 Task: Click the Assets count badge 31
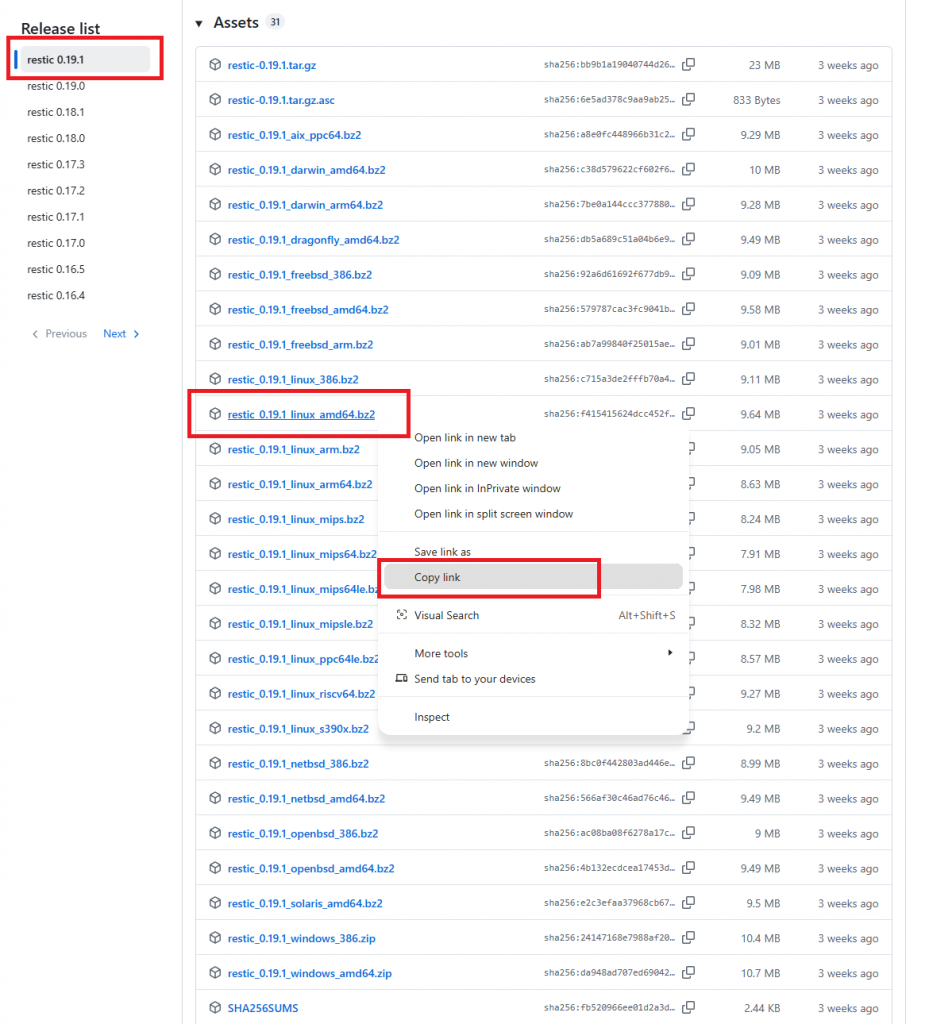point(276,22)
